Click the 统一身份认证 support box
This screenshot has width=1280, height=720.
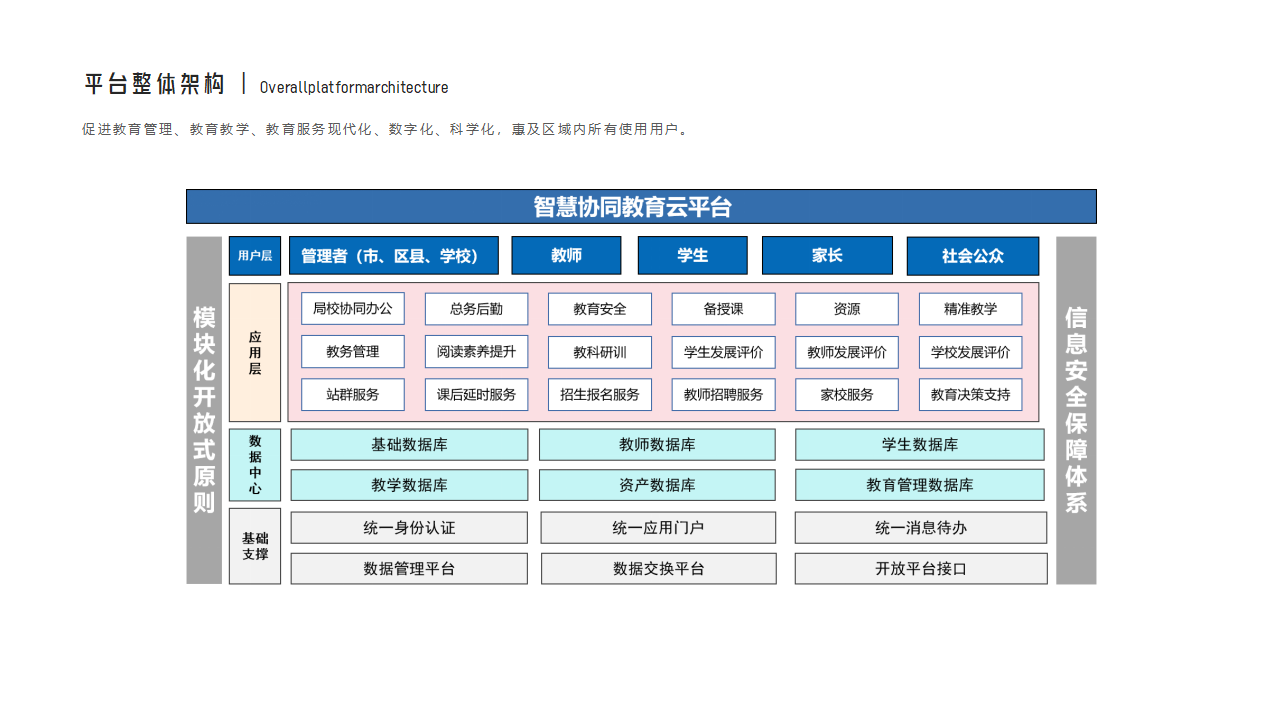coord(409,528)
